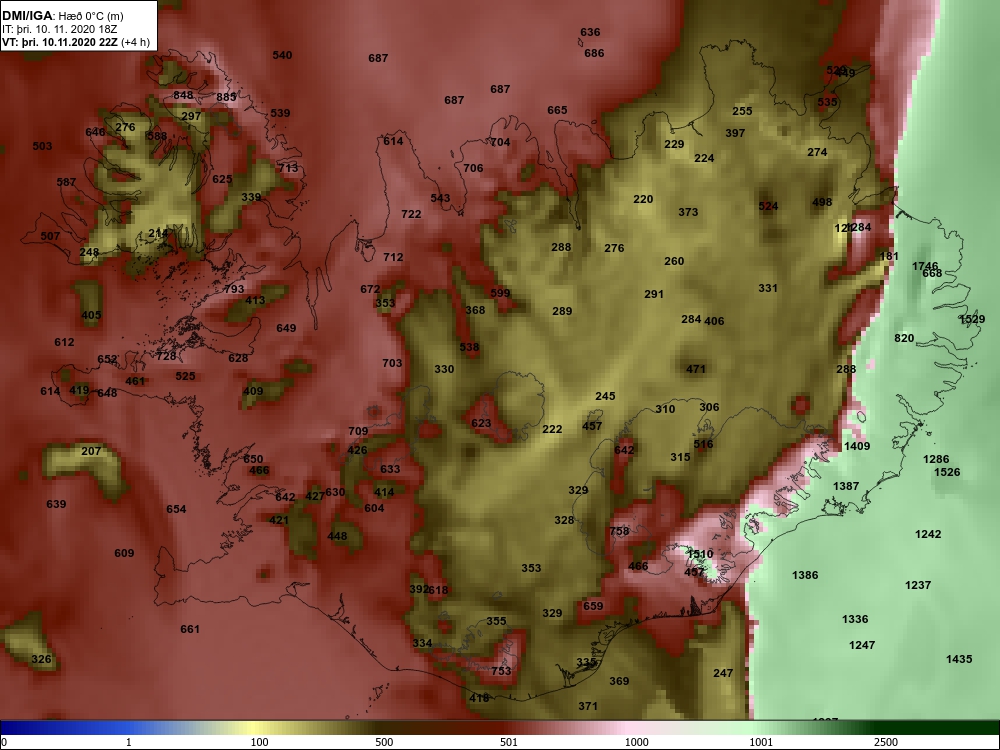Viewport: 1000px width, 750px height.
Task: Click the map value "181"
Action: click(x=888, y=256)
